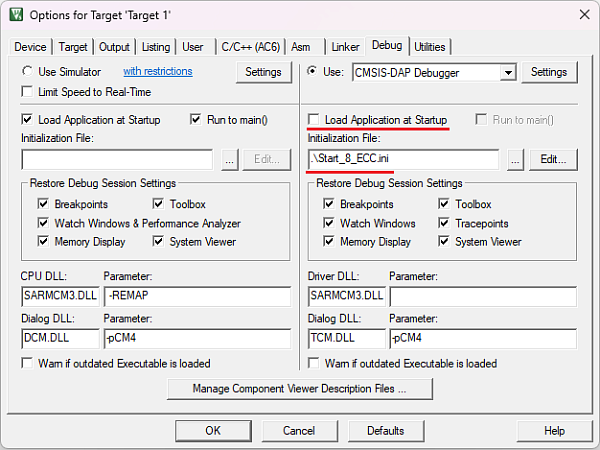This screenshot has width=600, height=450.
Task: Switch to the Utilities tab
Action: [x=430, y=47]
